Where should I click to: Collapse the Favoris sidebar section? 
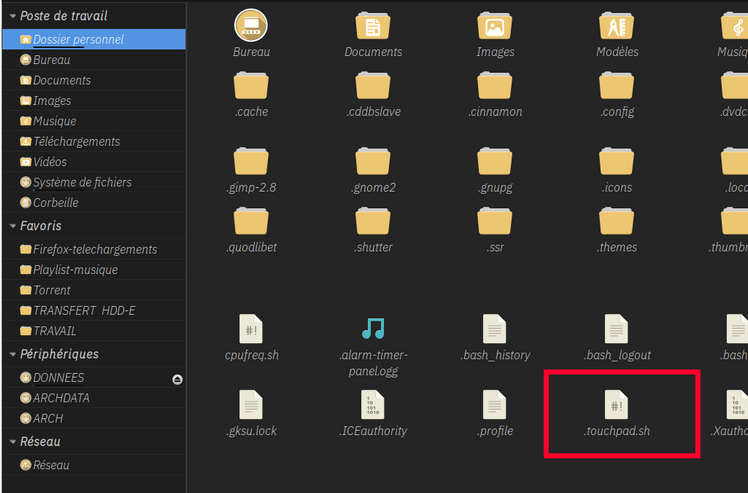[x=11, y=226]
